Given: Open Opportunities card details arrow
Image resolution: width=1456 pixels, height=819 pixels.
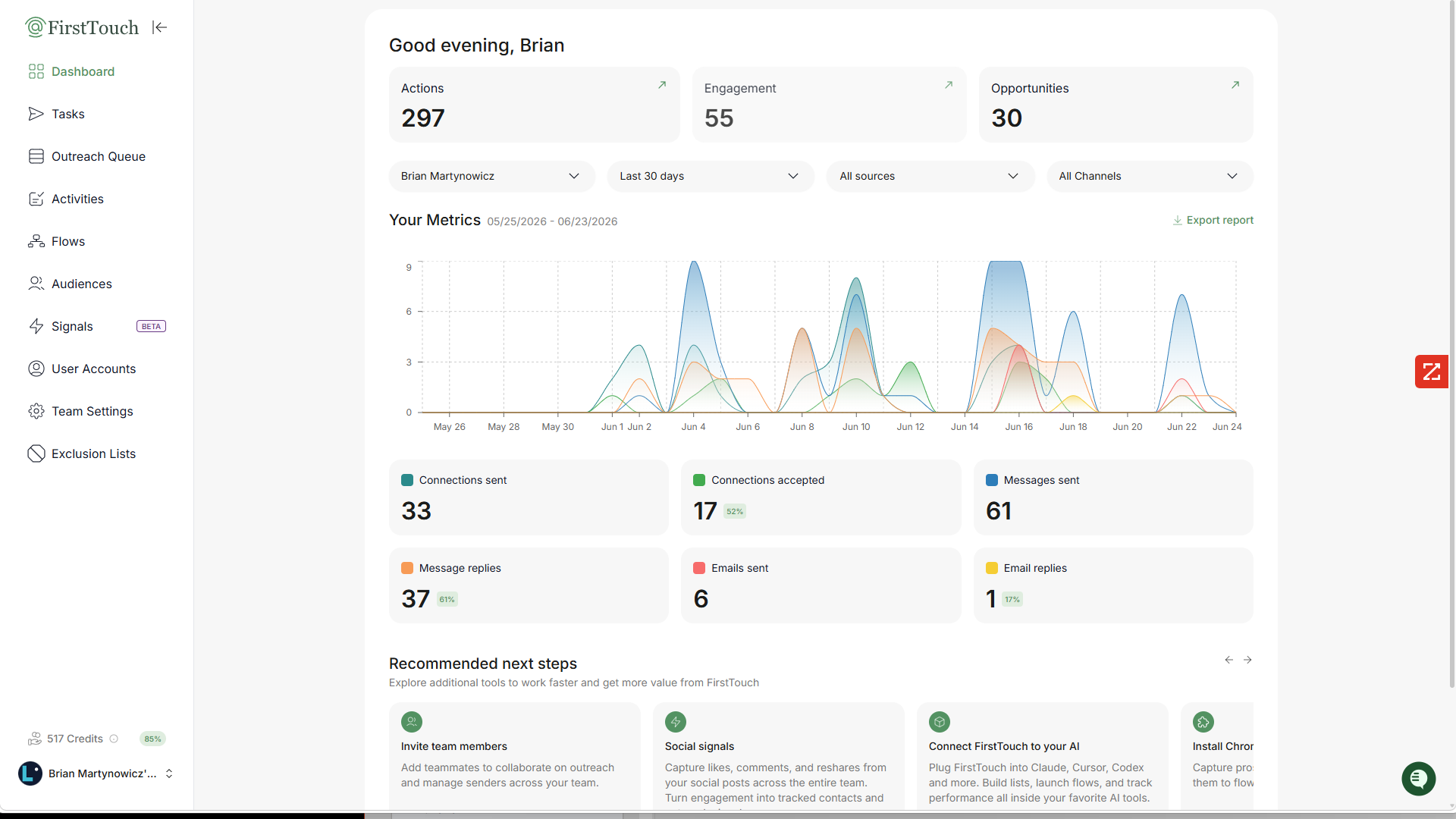Looking at the screenshot, I should click(x=1235, y=85).
